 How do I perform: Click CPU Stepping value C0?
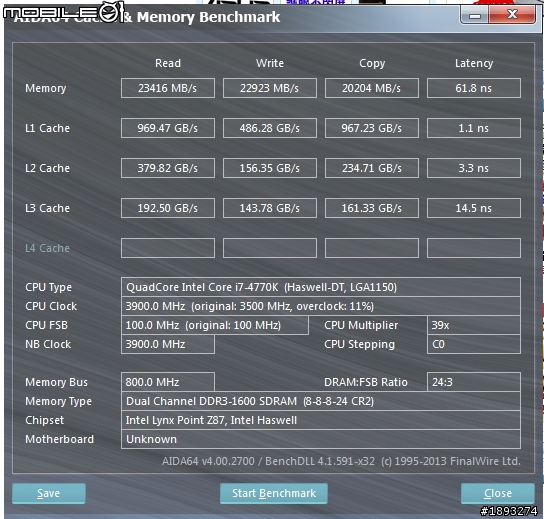point(474,344)
